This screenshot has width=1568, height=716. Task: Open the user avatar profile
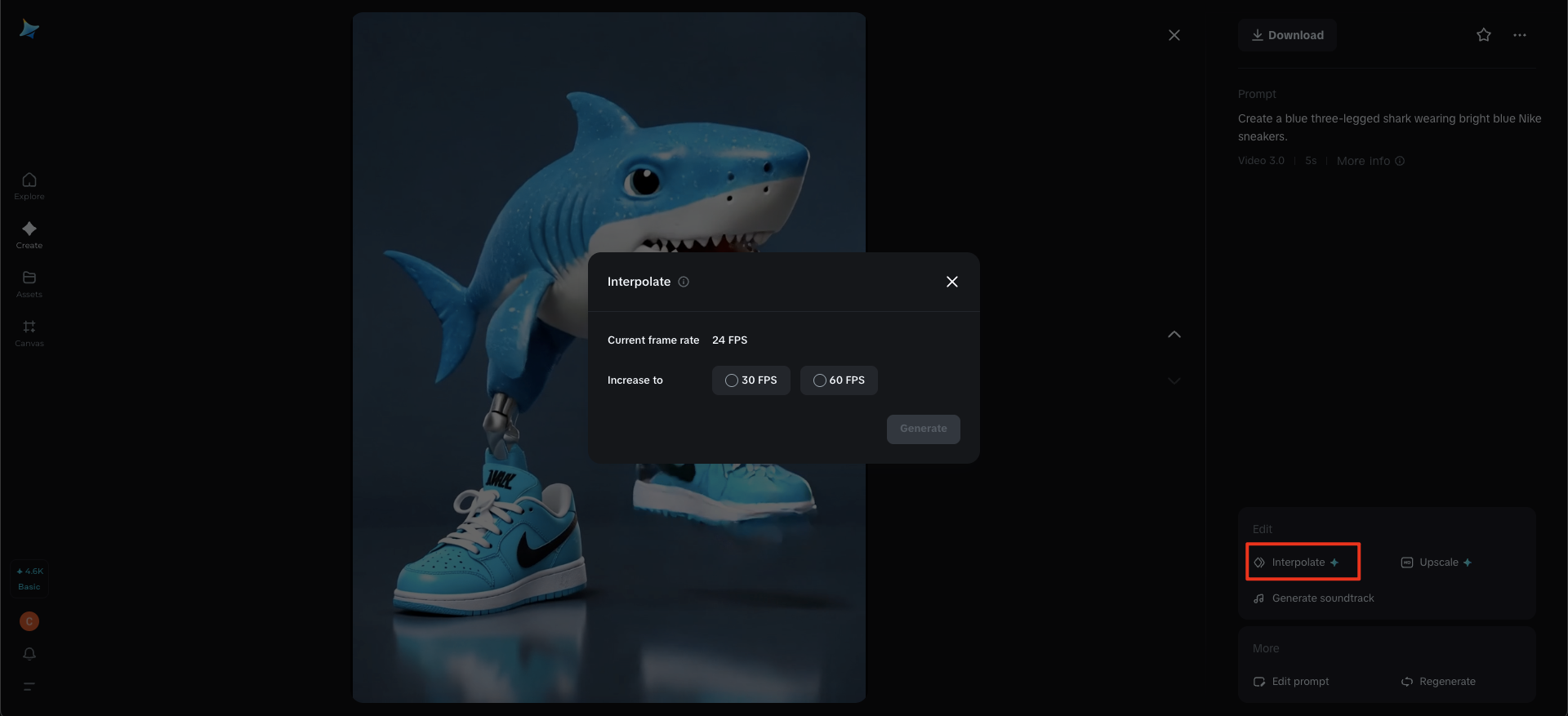click(29, 621)
